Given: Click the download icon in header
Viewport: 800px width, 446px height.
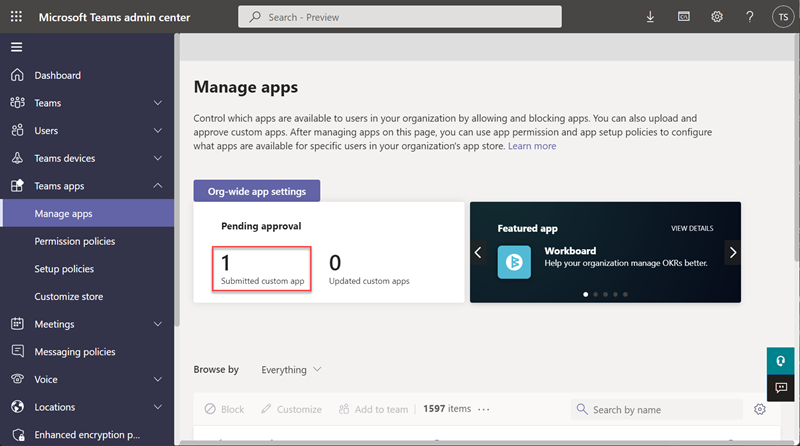Looking at the screenshot, I should 650,17.
